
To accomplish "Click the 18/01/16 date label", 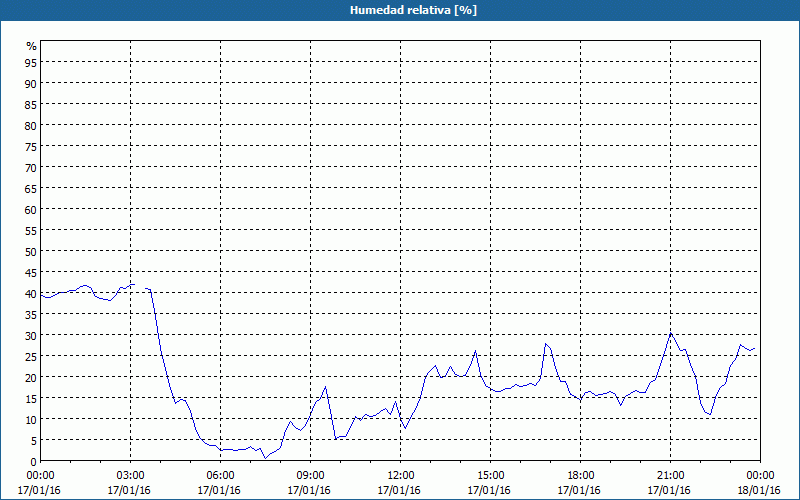I will [759, 490].
